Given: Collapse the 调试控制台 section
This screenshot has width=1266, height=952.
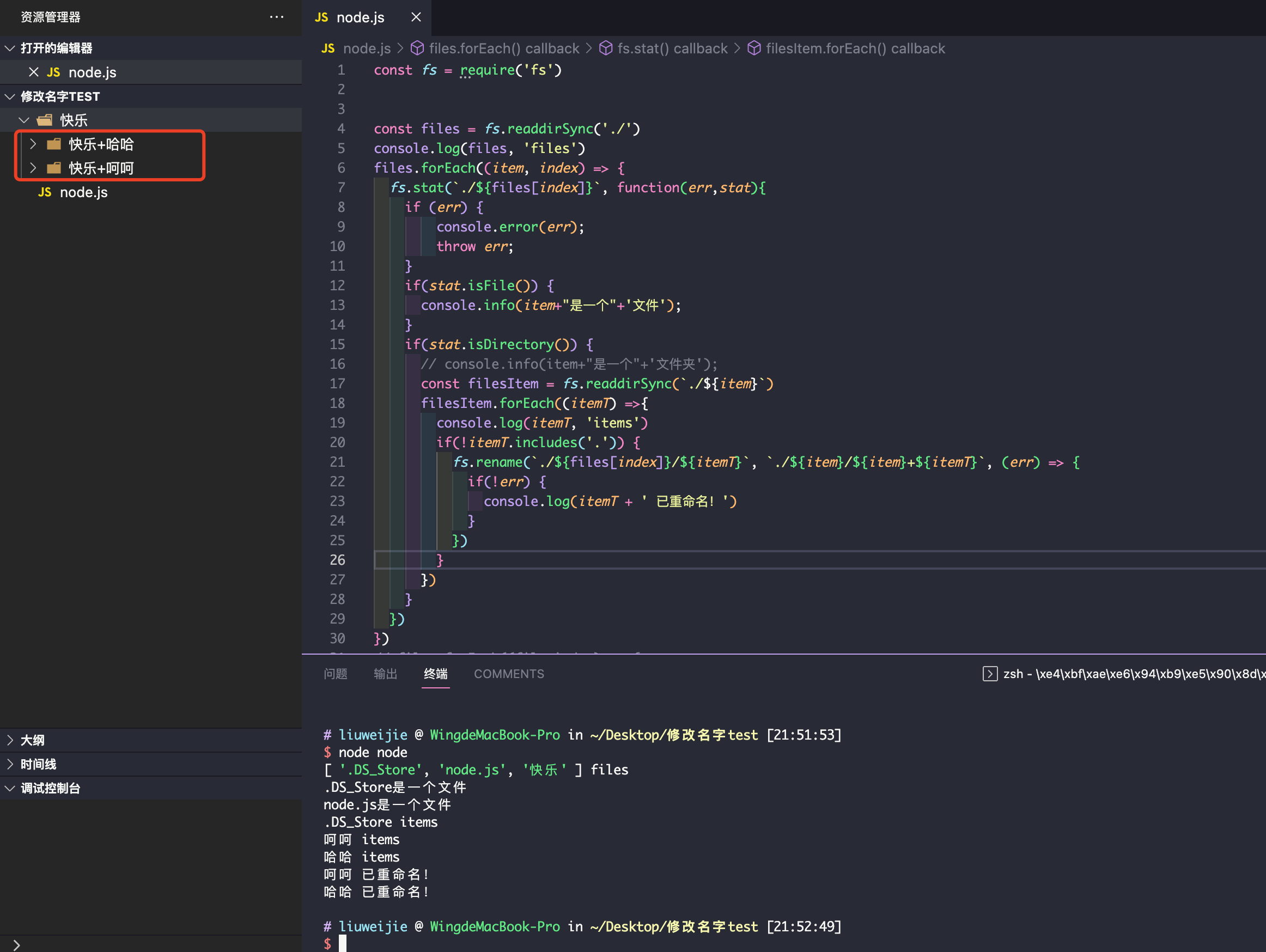Looking at the screenshot, I should tap(10, 789).
